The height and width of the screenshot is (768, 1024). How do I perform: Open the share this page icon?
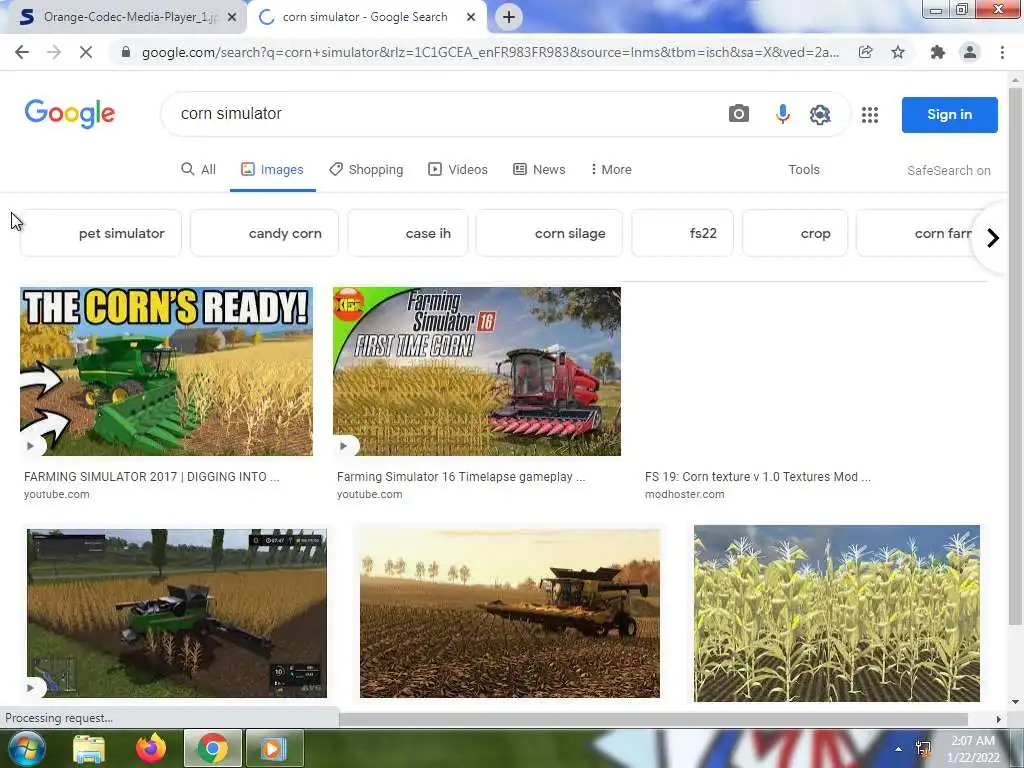click(866, 52)
